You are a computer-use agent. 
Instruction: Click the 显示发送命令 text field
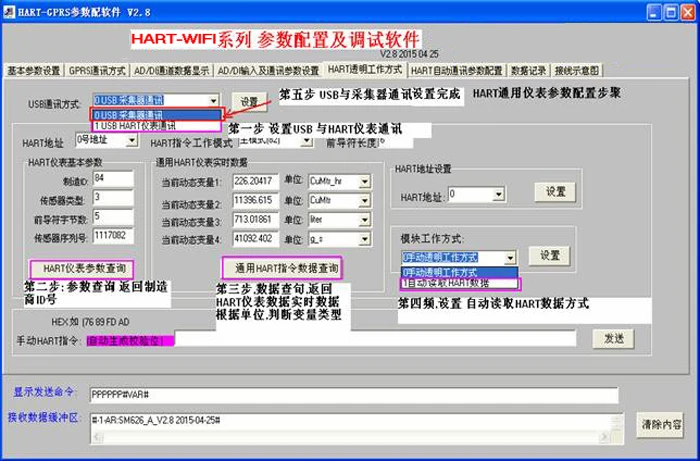(354, 395)
